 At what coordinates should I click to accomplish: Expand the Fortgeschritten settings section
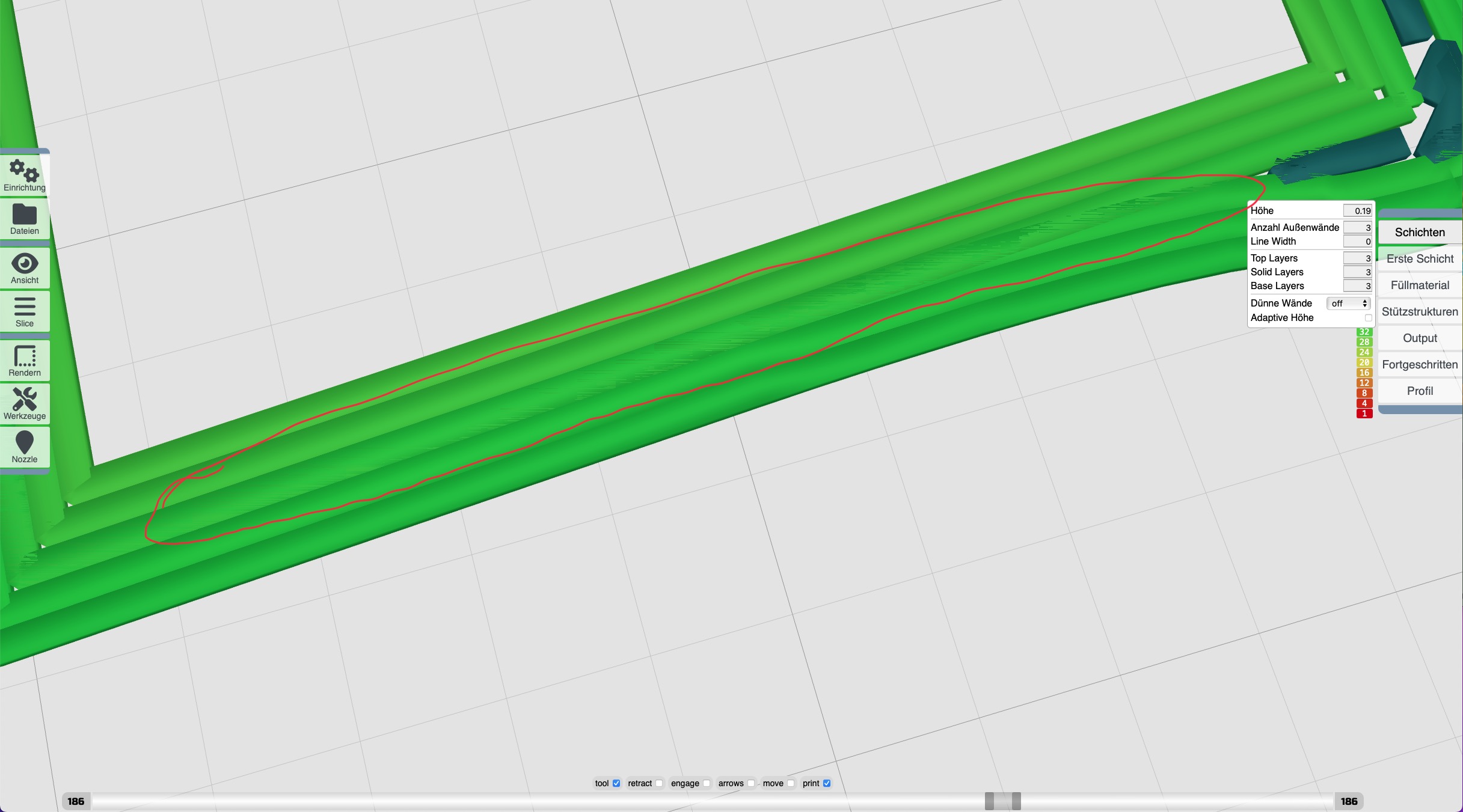coord(1419,364)
